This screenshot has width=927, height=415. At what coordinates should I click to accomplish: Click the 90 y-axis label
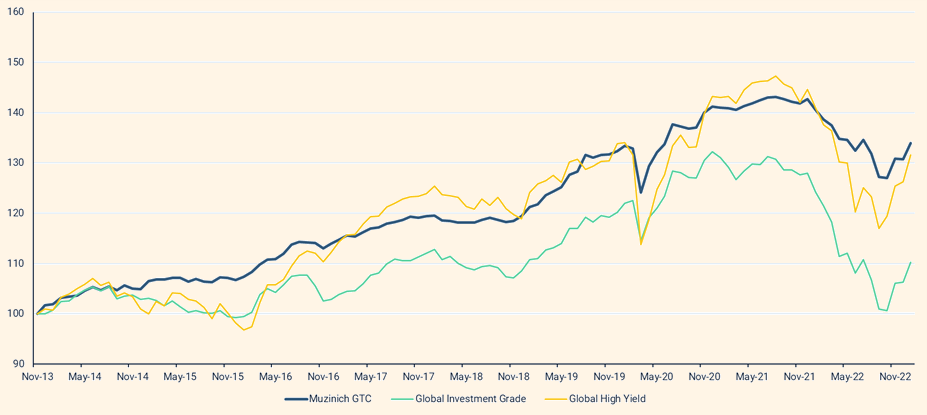(19, 363)
